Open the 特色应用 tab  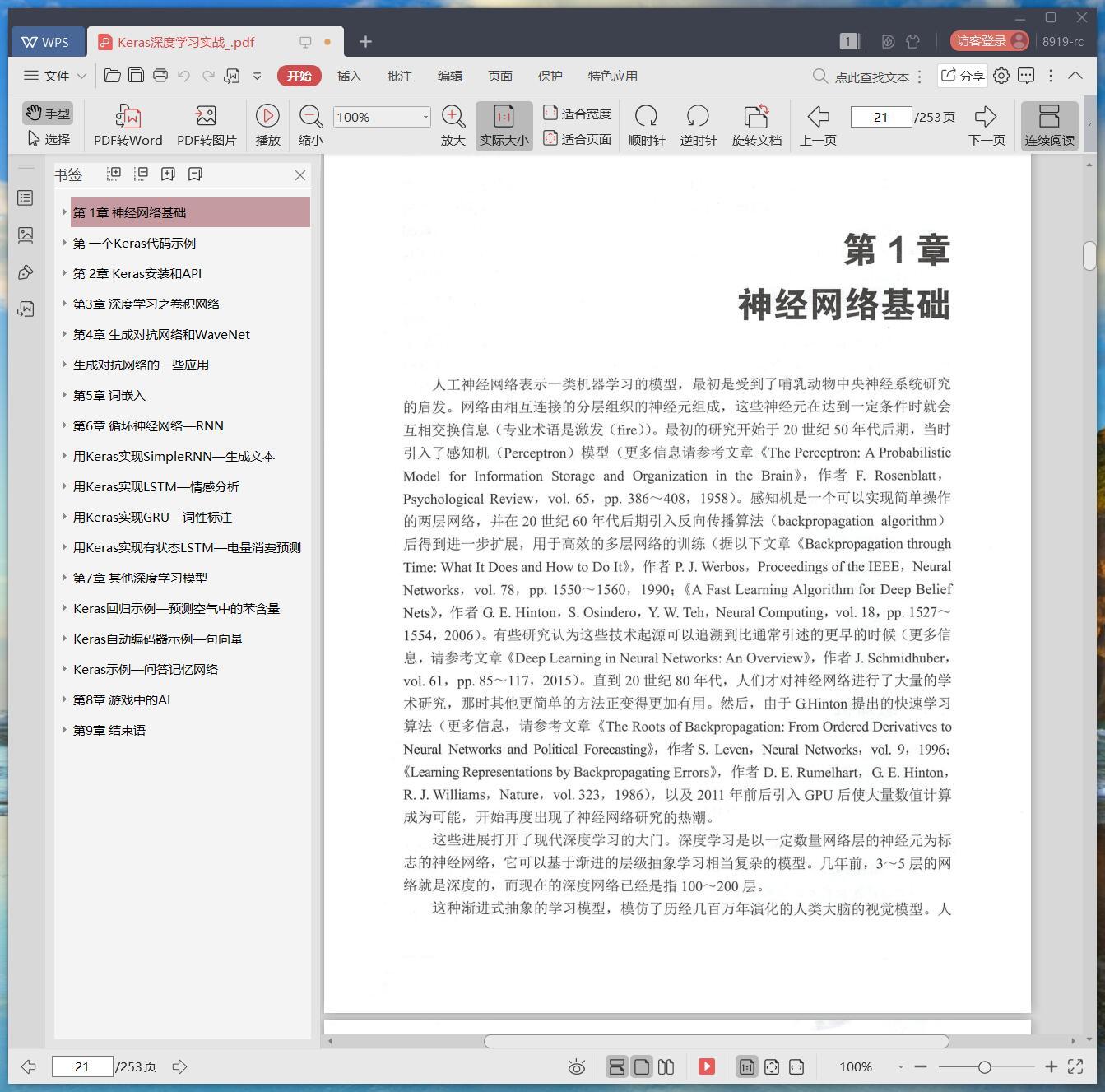click(x=612, y=76)
